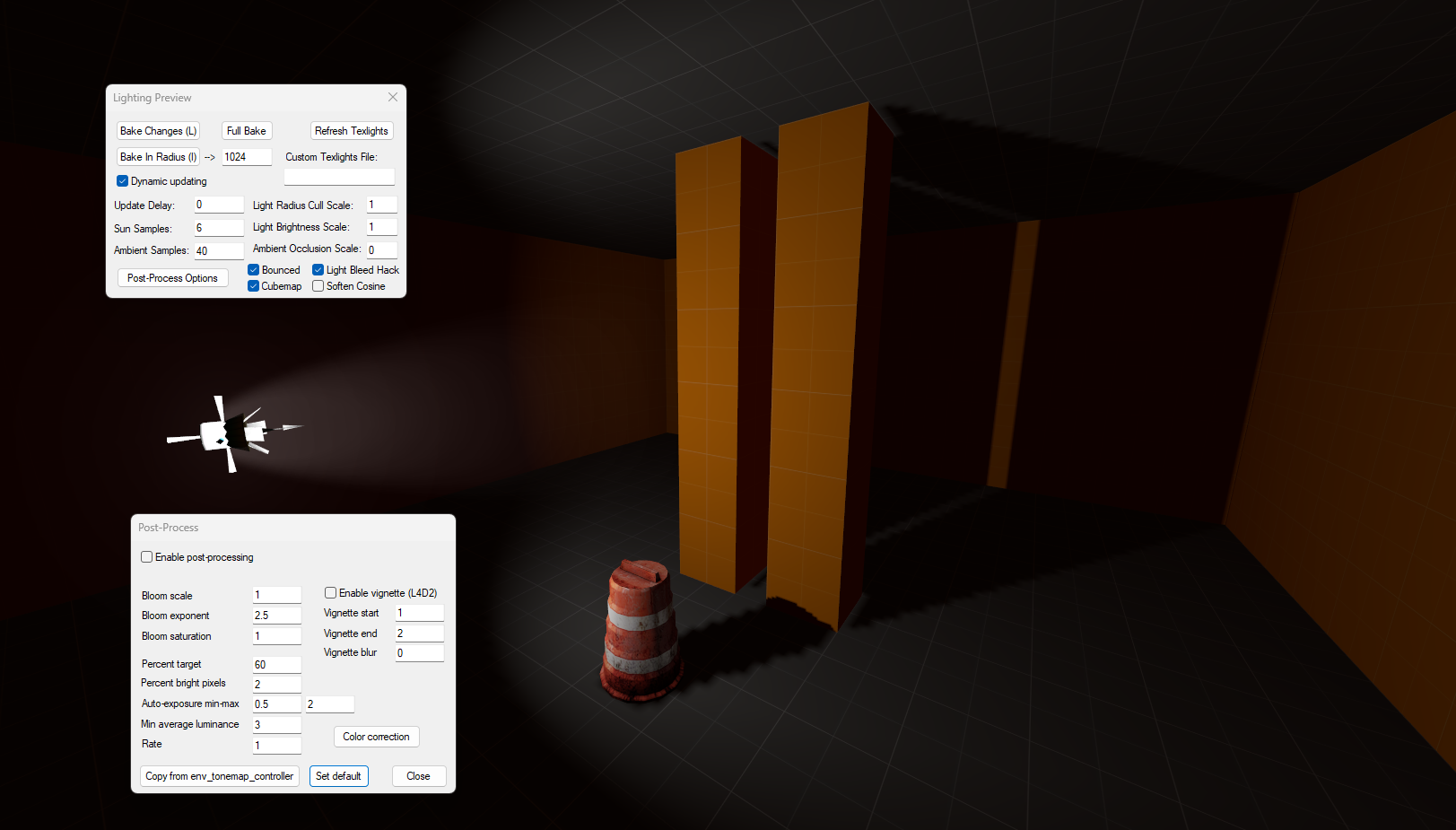Start a Full Bake
The height and width of the screenshot is (830, 1456).
(x=246, y=131)
